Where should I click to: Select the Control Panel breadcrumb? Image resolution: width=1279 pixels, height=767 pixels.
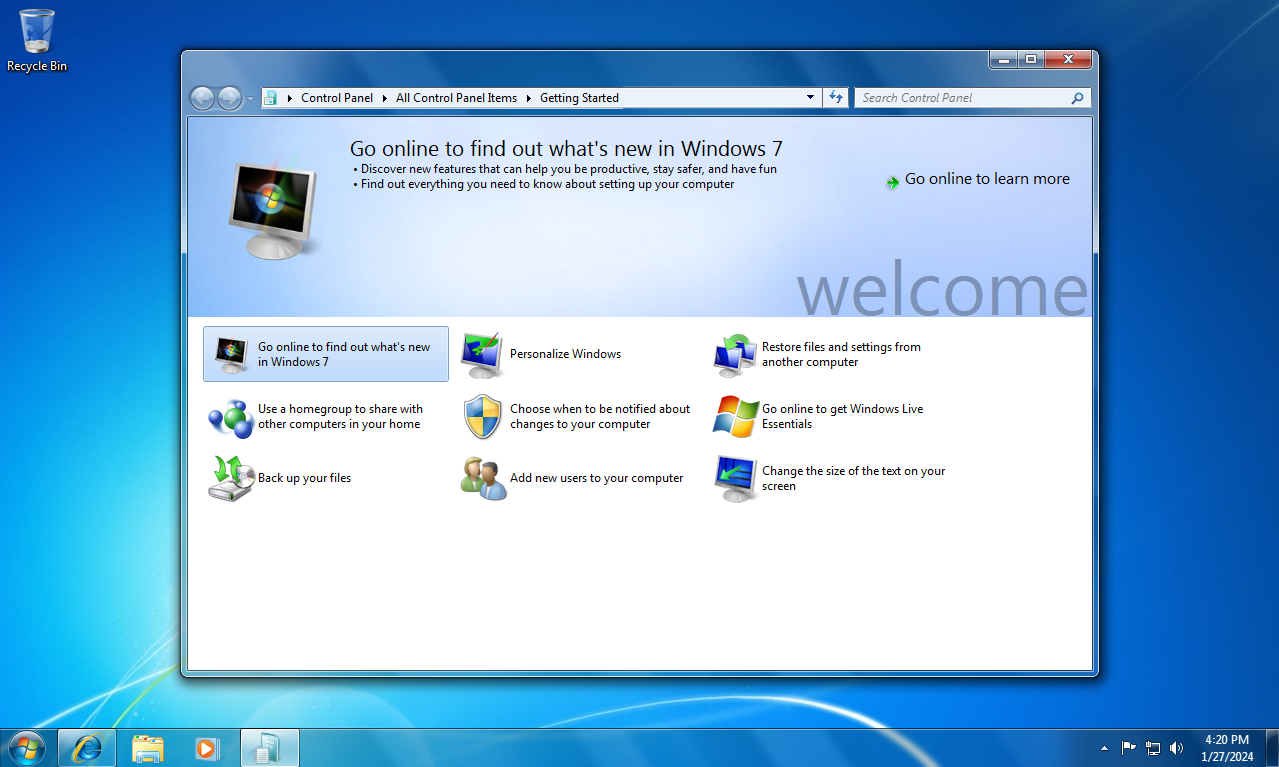pyautogui.click(x=337, y=98)
